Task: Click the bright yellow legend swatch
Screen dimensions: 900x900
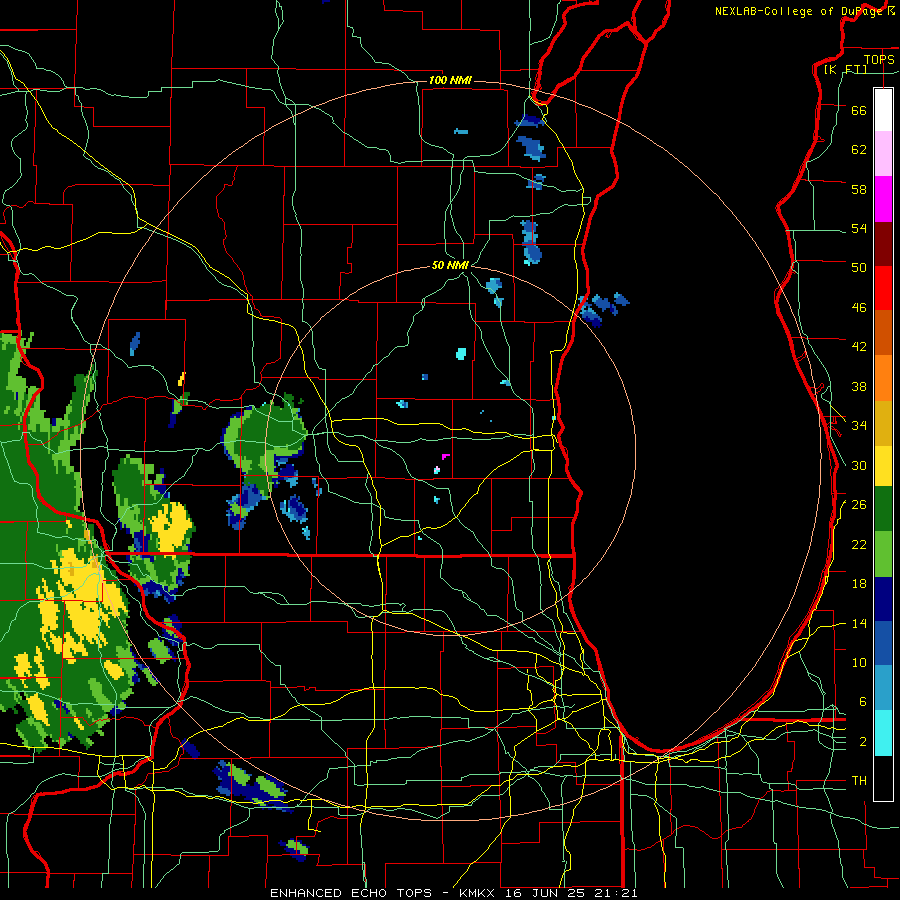Action: [883, 466]
